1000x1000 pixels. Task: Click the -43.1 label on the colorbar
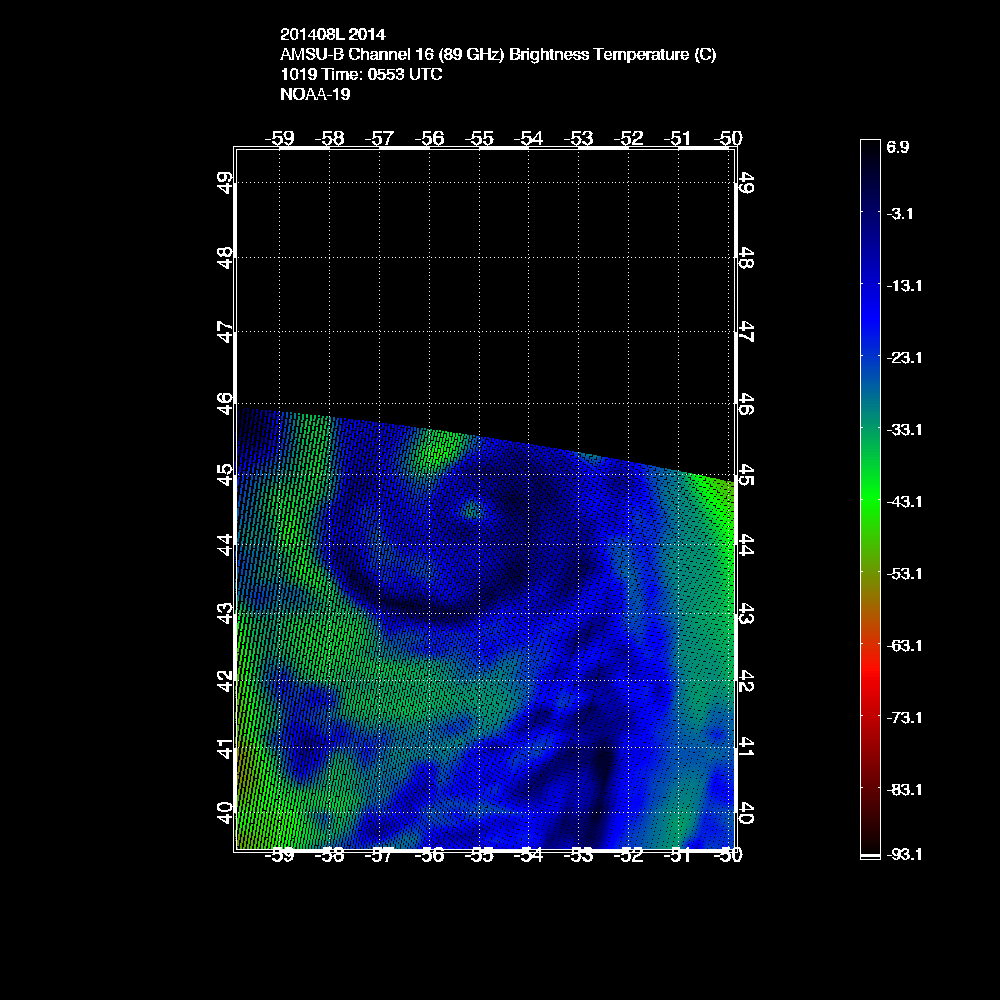(904, 501)
